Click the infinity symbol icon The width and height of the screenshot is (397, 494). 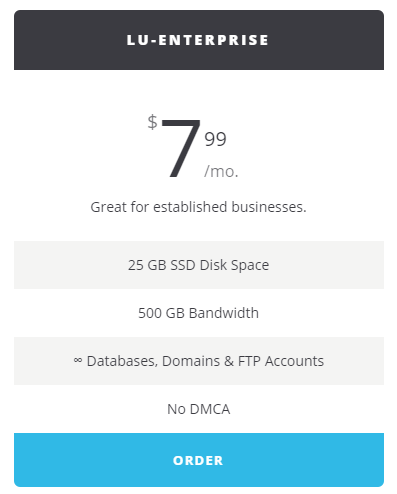[78, 360]
